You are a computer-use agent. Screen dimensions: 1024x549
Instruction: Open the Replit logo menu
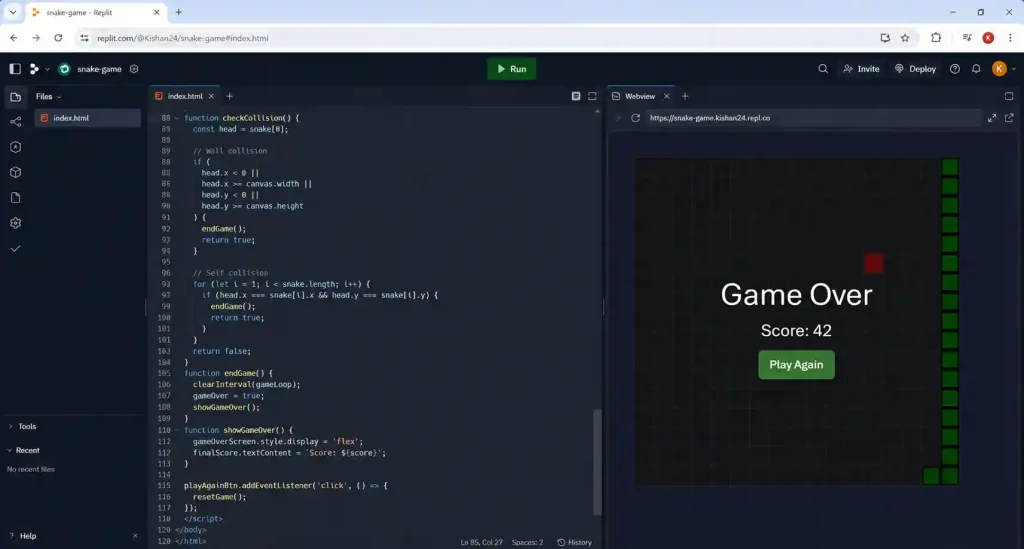tap(34, 69)
